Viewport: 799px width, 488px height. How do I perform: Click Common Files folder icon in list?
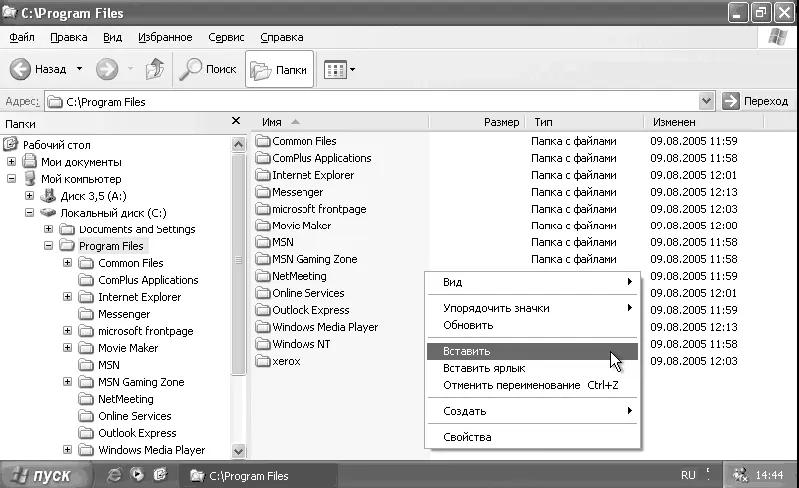tap(263, 141)
